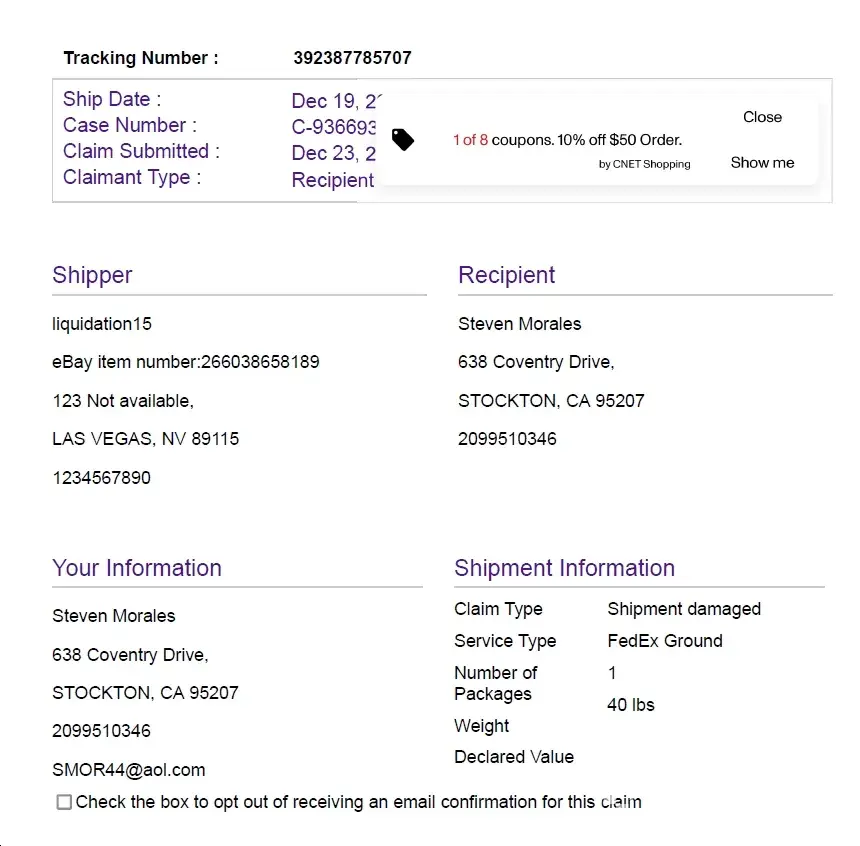The image size is (860, 846).
Task: Click the FedEx Ground service type value
Action: tap(665, 641)
